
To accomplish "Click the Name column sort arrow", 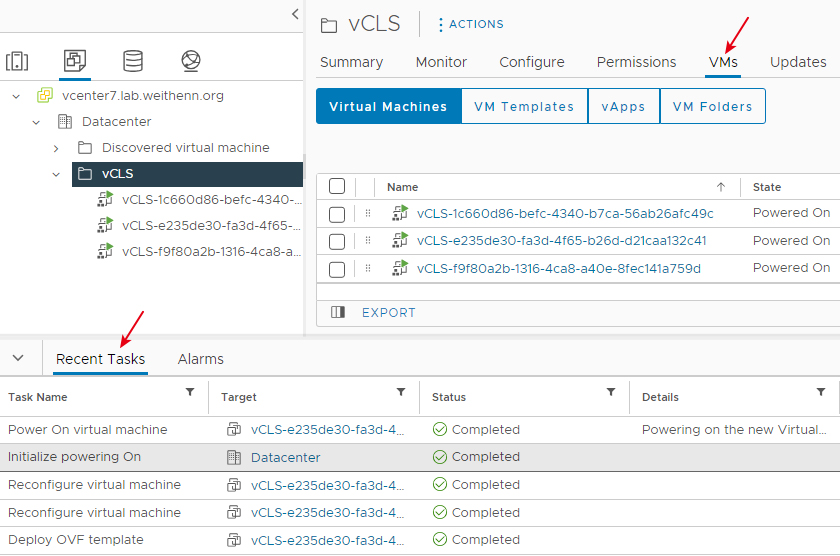I will pyautogui.click(x=721, y=187).
